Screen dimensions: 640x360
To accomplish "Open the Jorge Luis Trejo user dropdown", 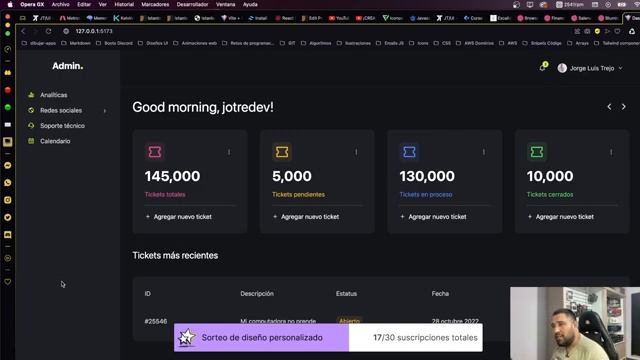I will point(590,68).
